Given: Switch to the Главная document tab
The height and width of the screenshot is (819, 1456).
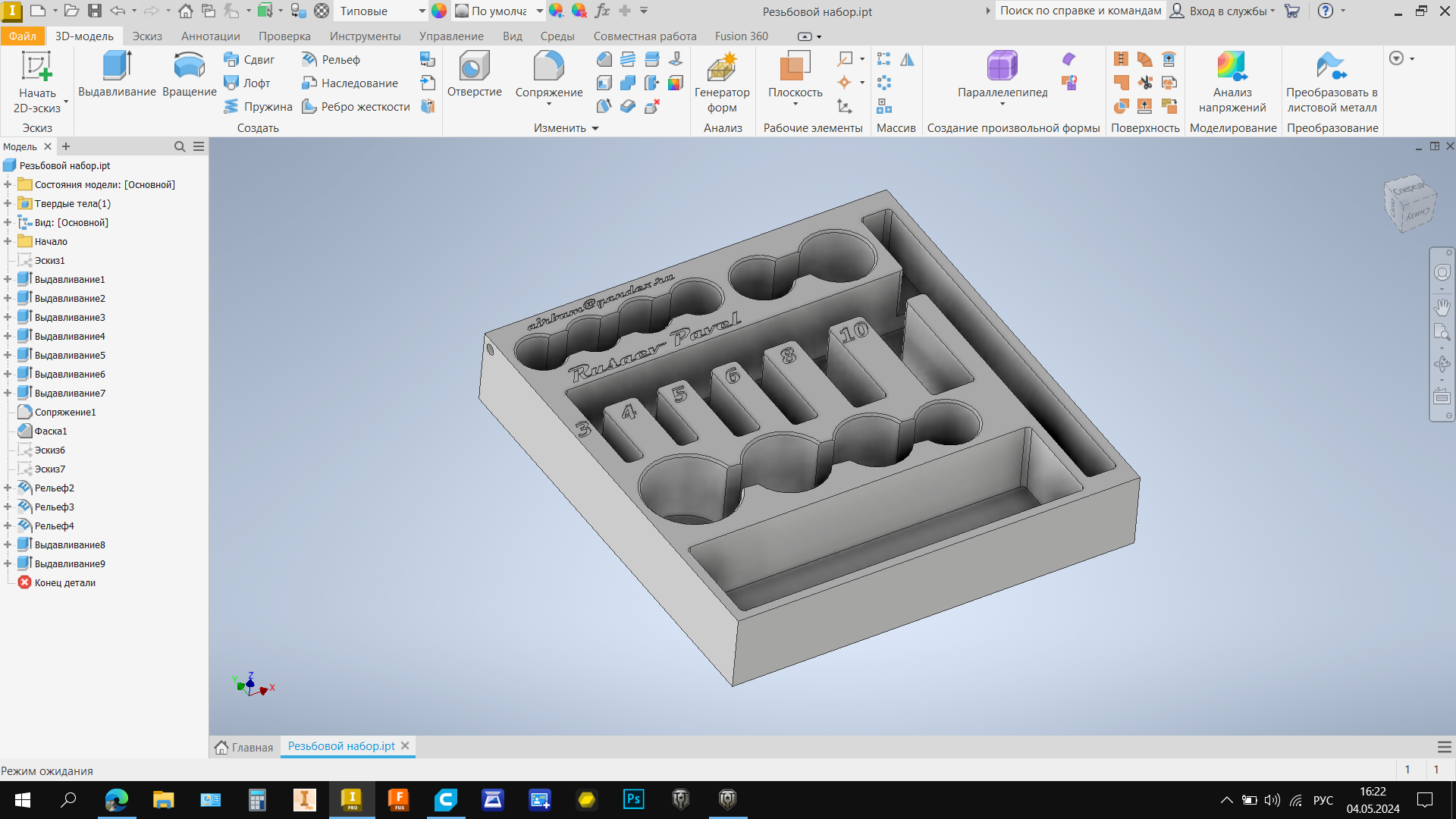Looking at the screenshot, I should [x=244, y=747].
